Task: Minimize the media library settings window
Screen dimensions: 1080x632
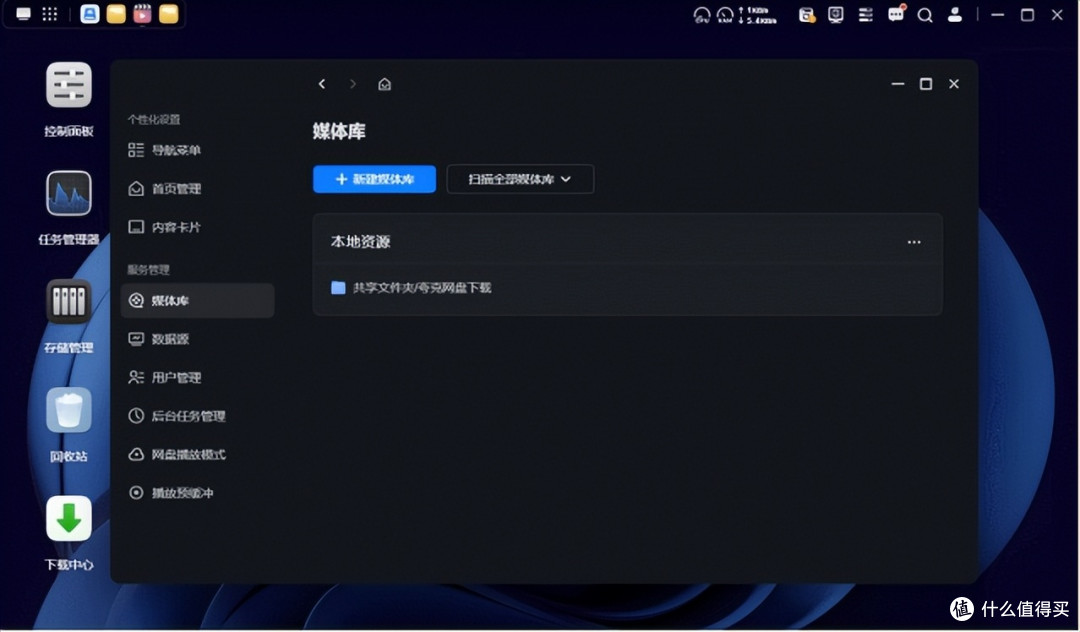Action: 897,84
